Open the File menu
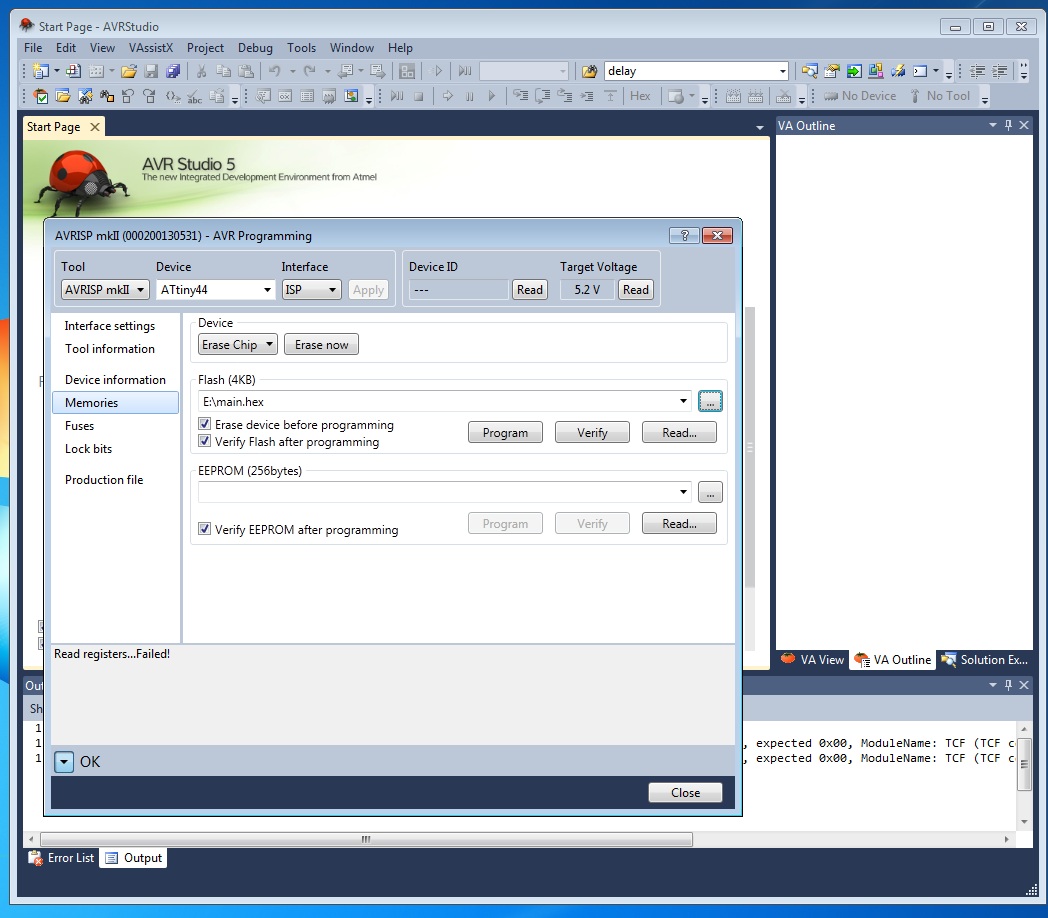 (33, 47)
